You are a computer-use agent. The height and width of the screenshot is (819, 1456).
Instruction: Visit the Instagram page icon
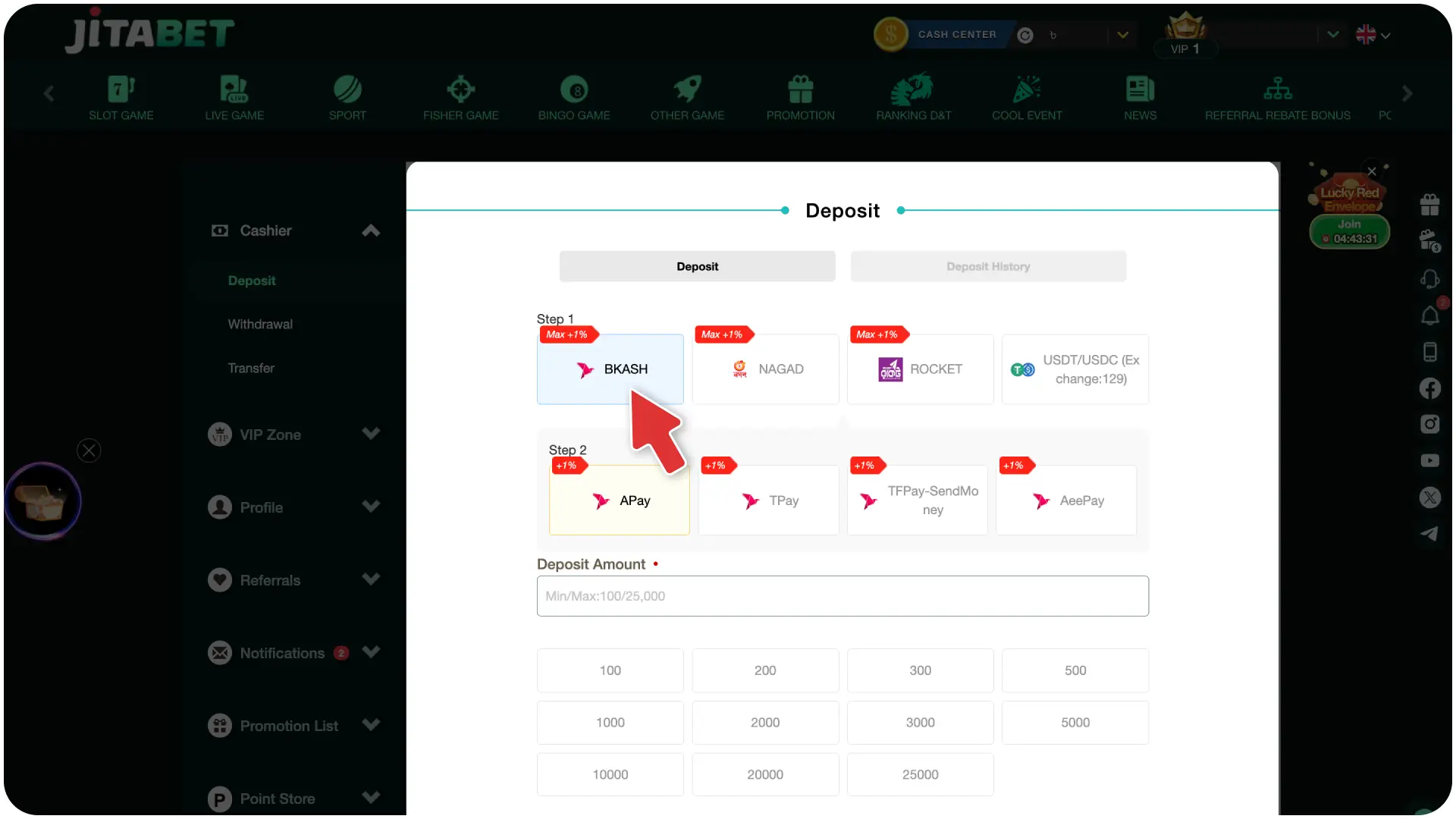[x=1429, y=424]
